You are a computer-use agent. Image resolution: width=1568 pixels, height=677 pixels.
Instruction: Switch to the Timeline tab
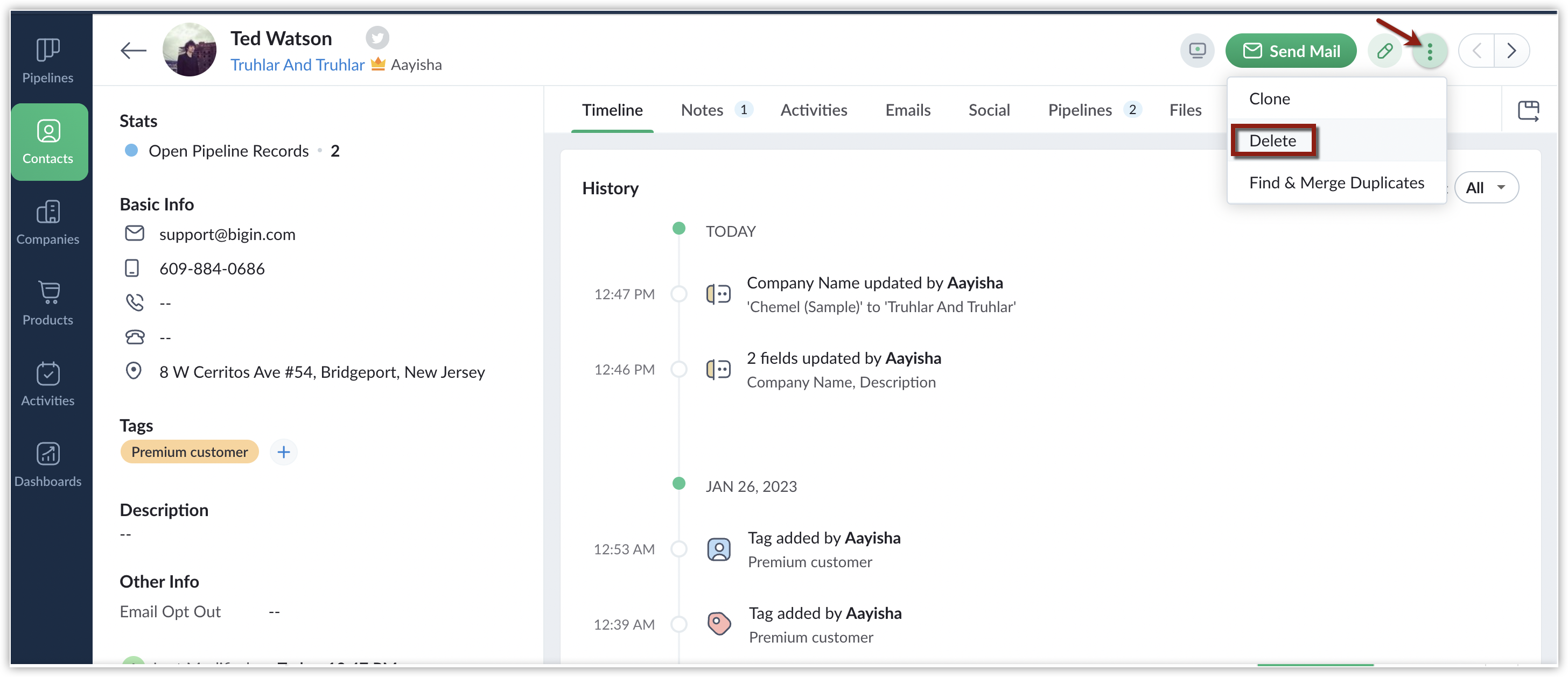pos(612,110)
